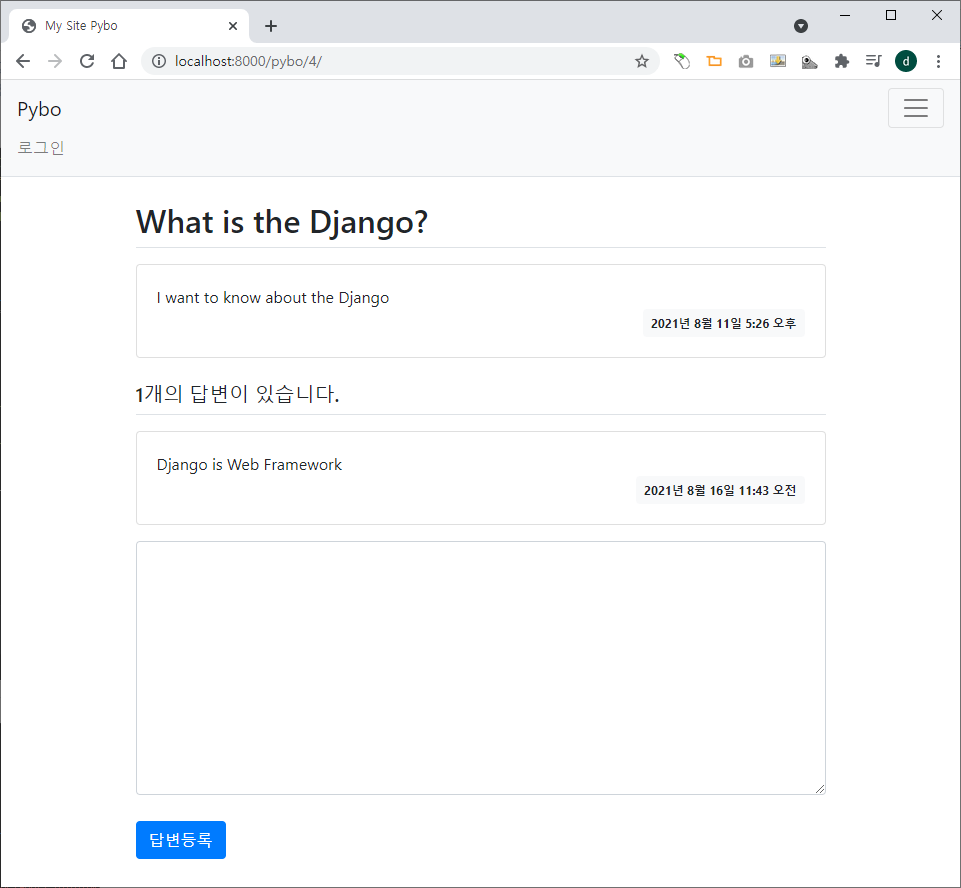Open a new browser tab
The image size is (961, 888).
pos(271,26)
